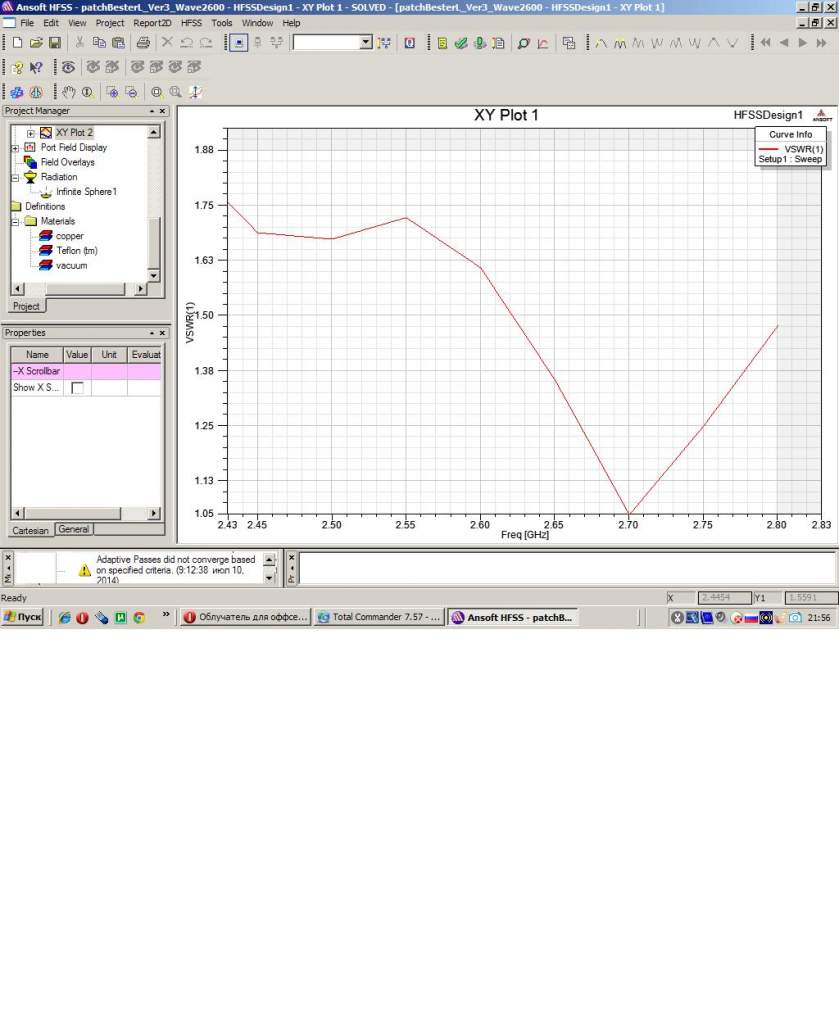
Task: Click the What's This help pointer icon
Action: 36,68
